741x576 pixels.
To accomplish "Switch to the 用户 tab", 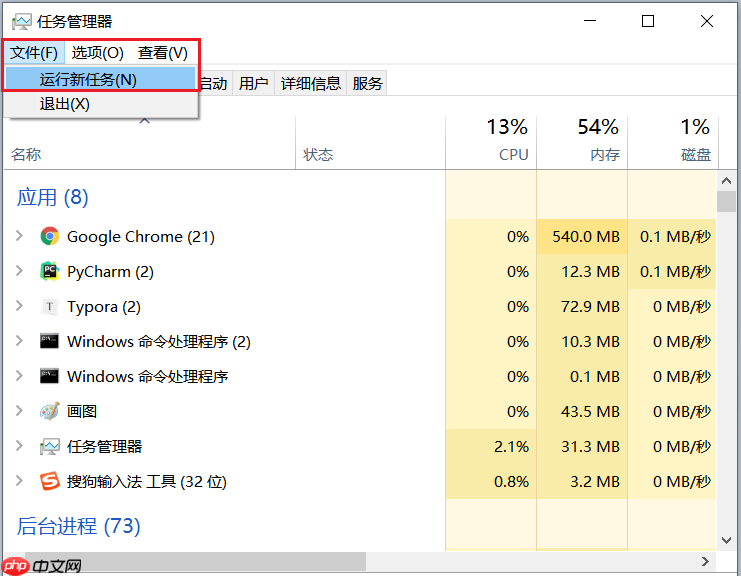I will [253, 84].
